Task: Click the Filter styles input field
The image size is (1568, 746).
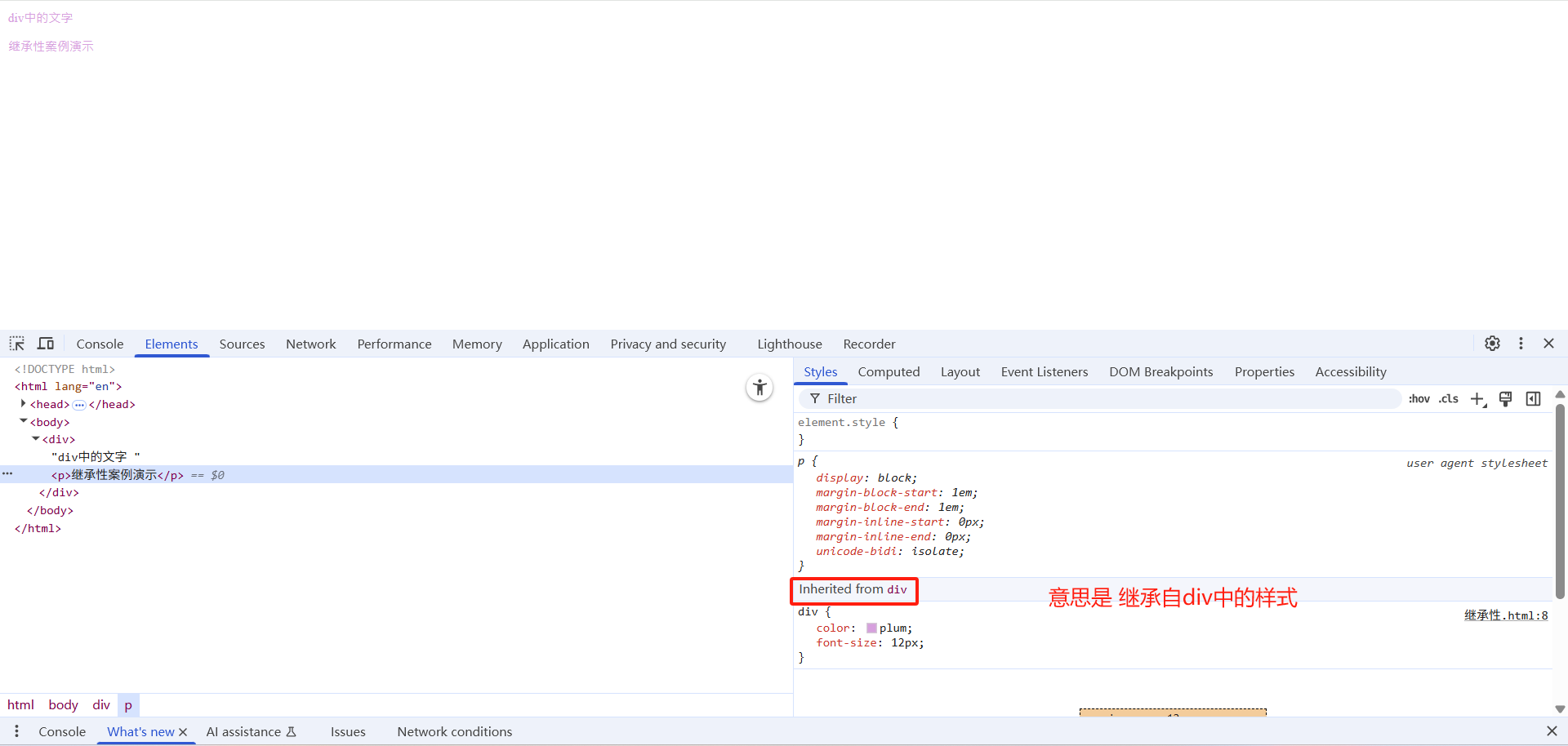Action: point(1102,399)
